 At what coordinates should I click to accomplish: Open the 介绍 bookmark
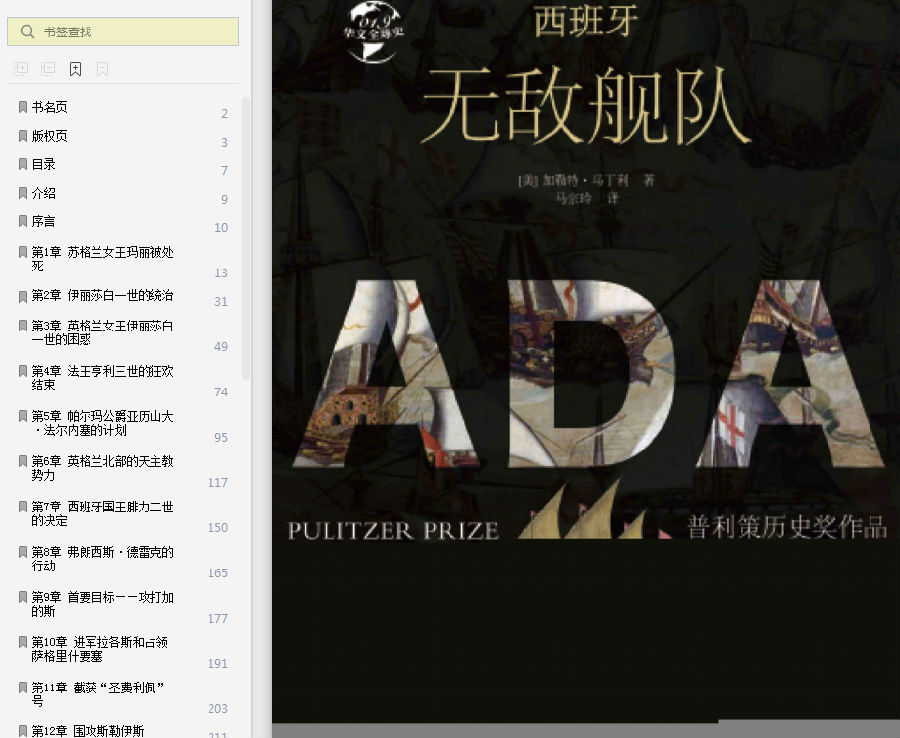(44, 193)
